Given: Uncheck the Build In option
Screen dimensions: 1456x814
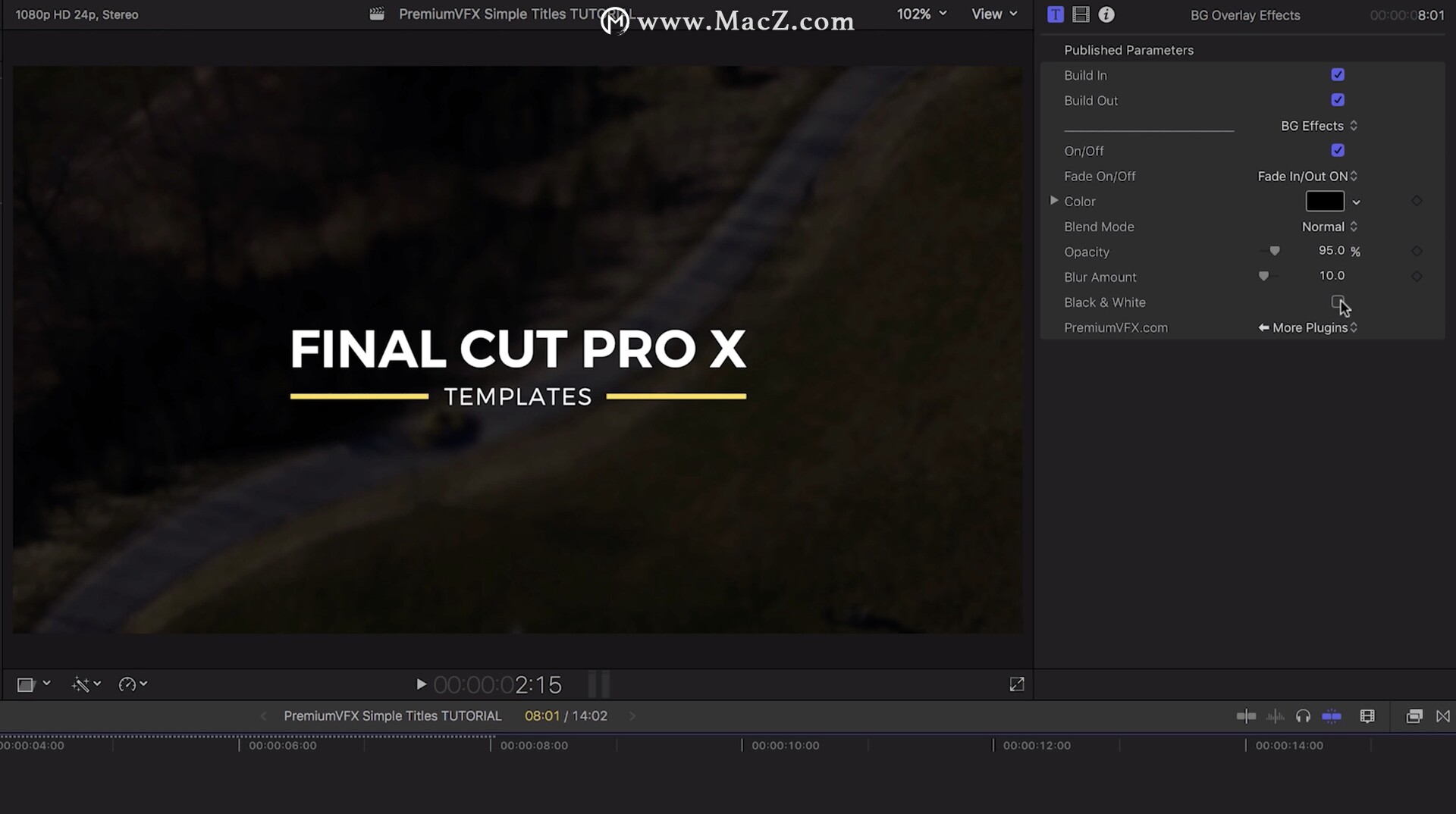Looking at the screenshot, I should [x=1338, y=74].
